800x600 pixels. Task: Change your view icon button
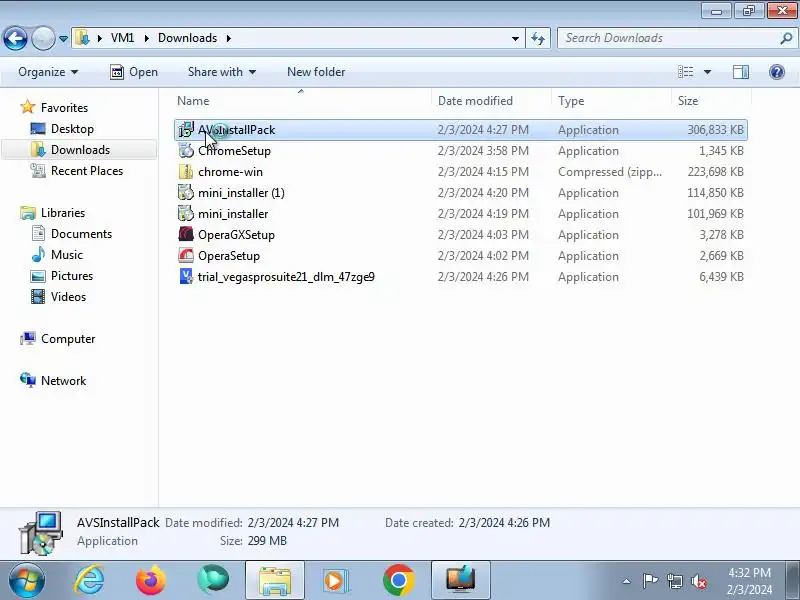pyautogui.click(x=685, y=72)
